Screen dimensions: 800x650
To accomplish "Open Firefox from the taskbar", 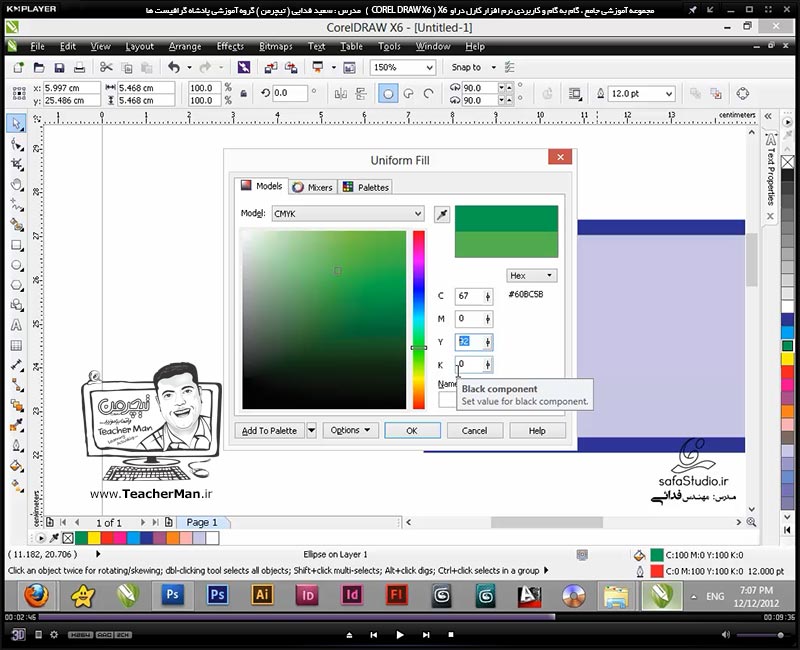I will click(x=37, y=595).
